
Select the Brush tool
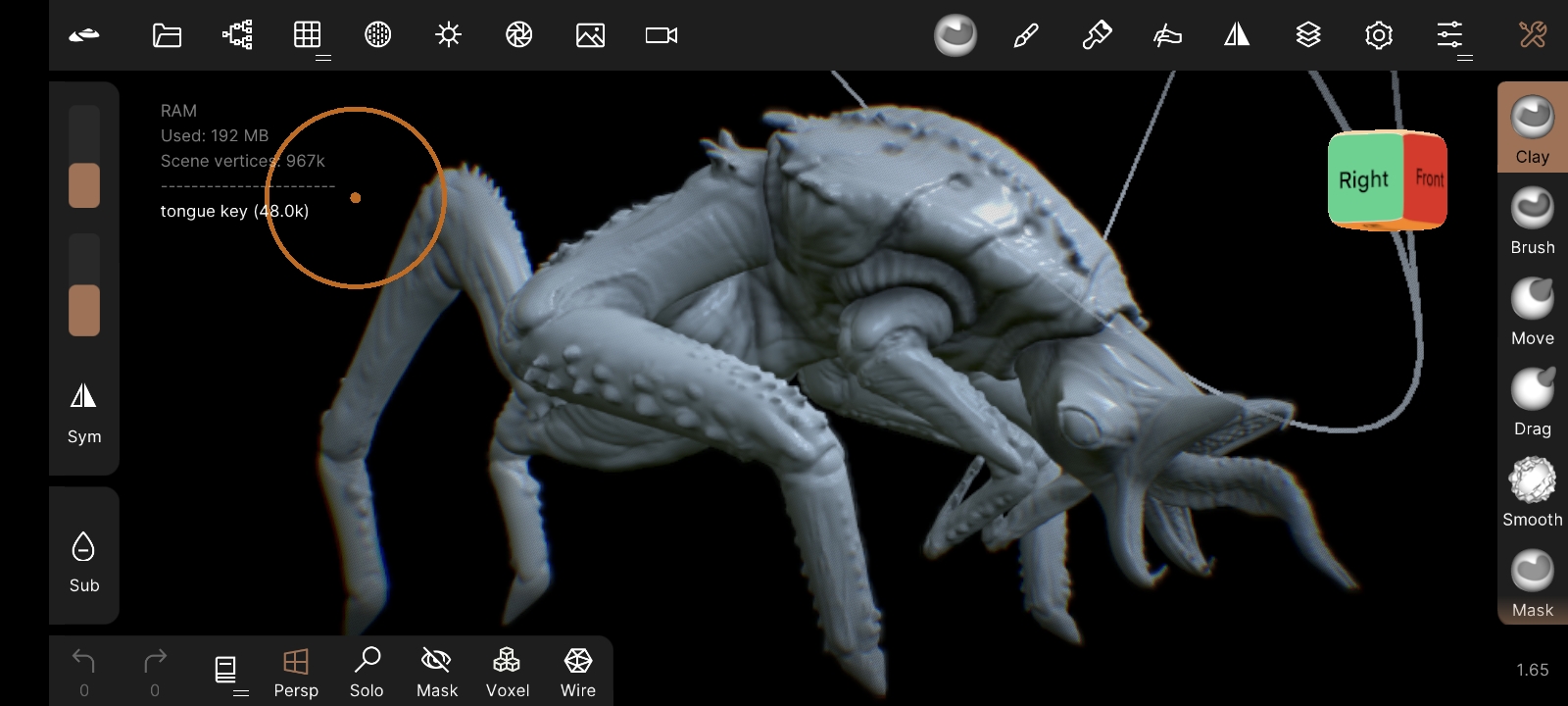[1533, 220]
